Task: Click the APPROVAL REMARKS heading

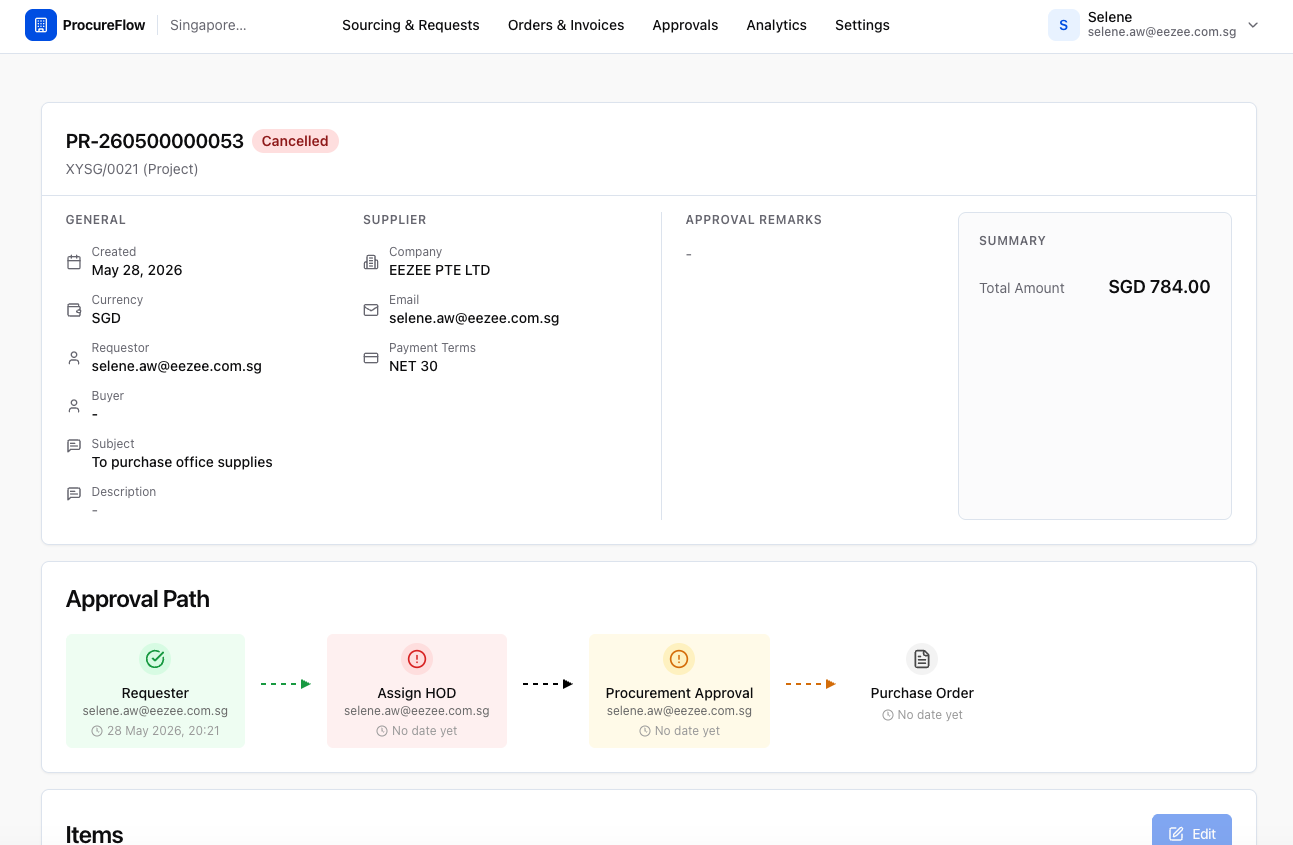Action: point(754,220)
